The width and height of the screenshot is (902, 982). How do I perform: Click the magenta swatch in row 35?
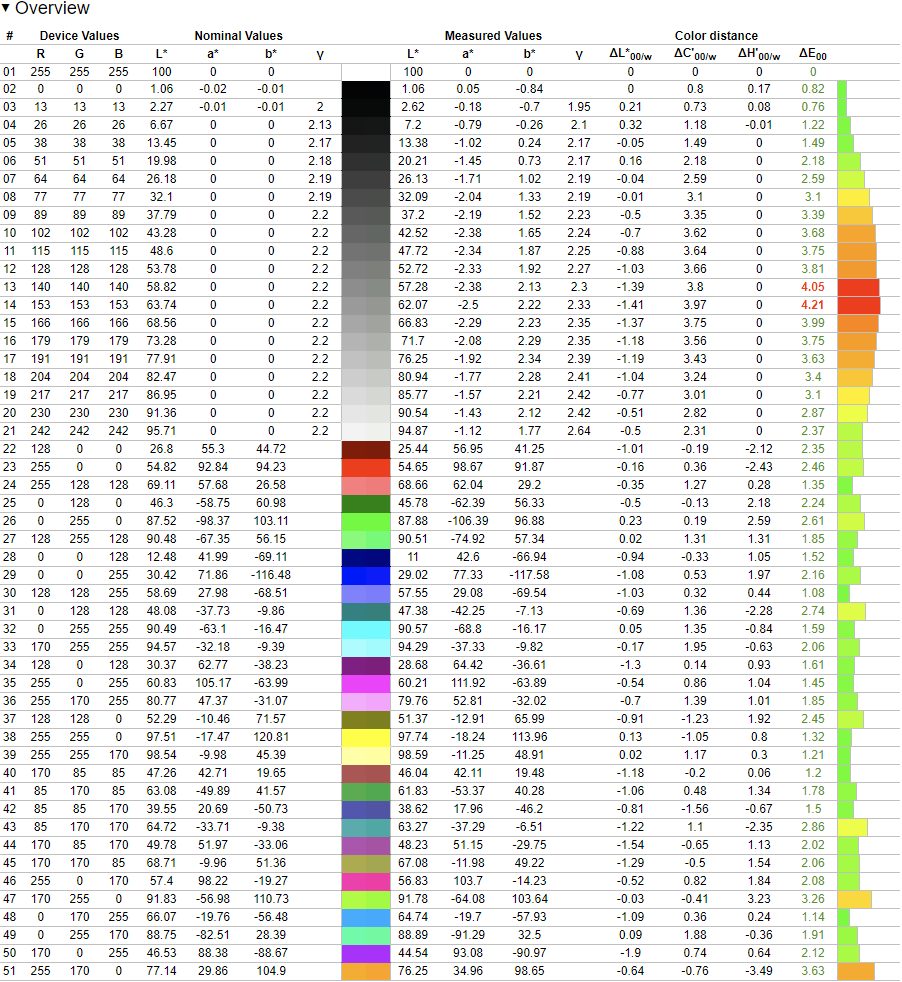pos(365,683)
